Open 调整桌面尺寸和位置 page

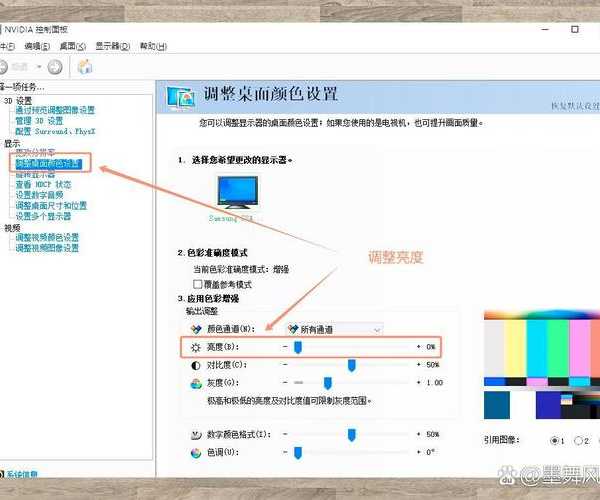point(51,205)
